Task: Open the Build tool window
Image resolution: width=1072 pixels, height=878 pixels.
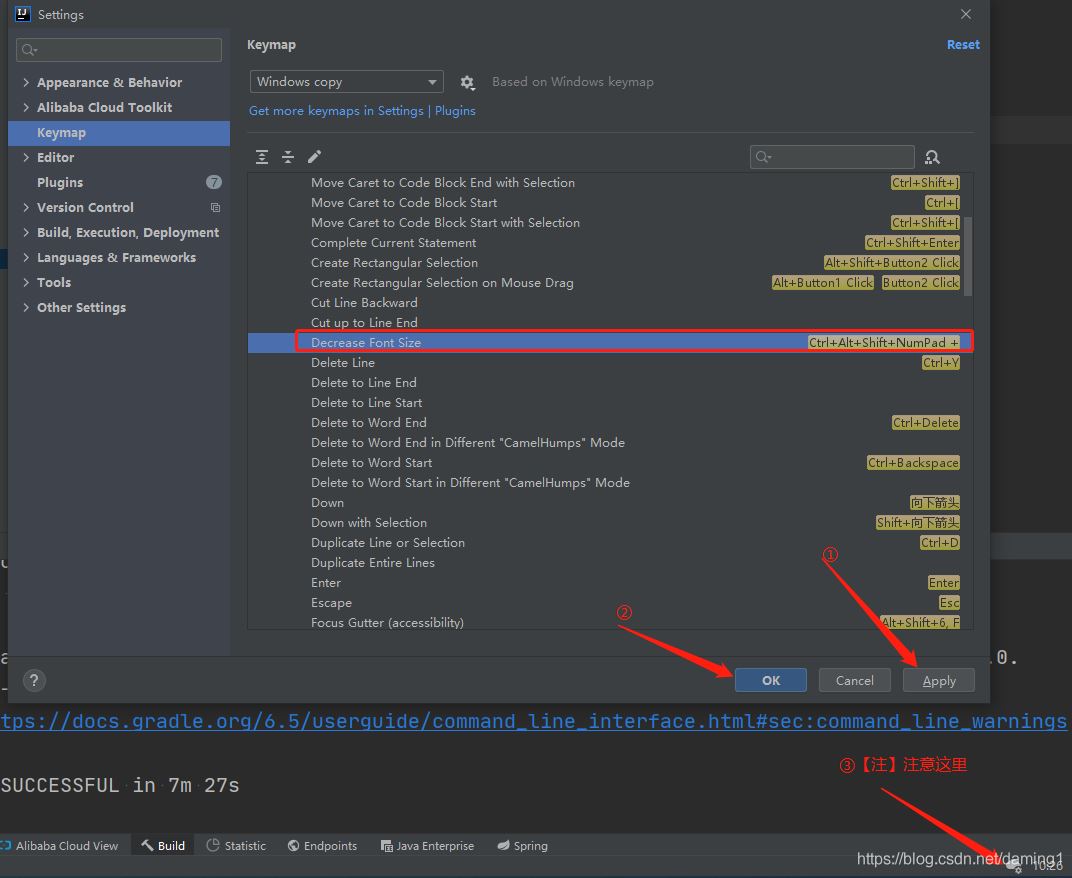Action: pos(163,846)
